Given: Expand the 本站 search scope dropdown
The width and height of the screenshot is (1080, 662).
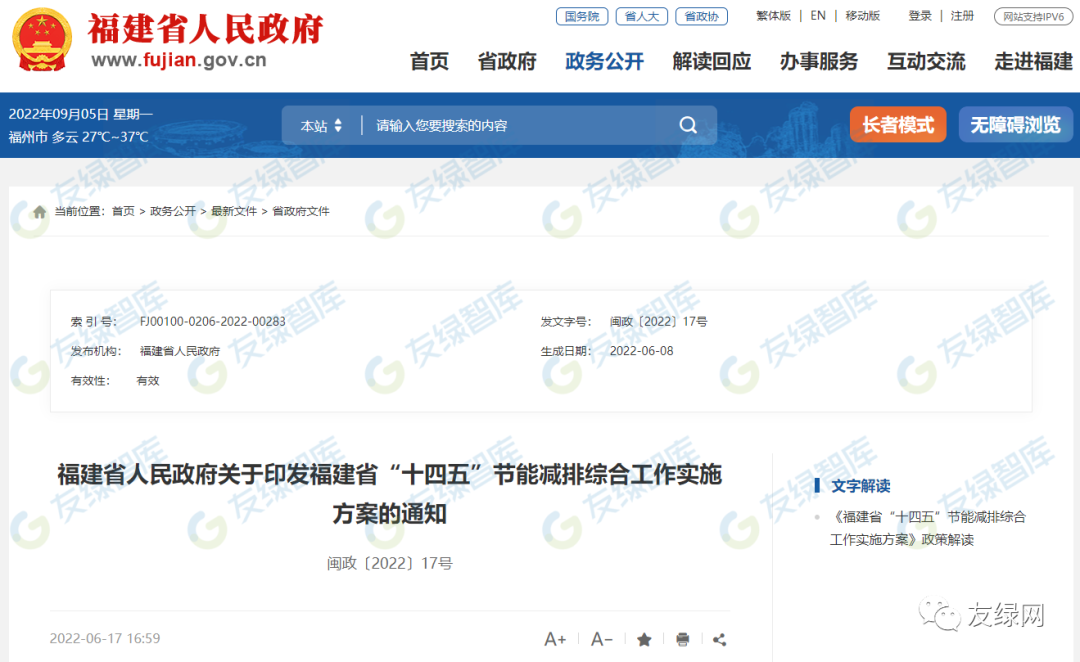Looking at the screenshot, I should point(321,126).
